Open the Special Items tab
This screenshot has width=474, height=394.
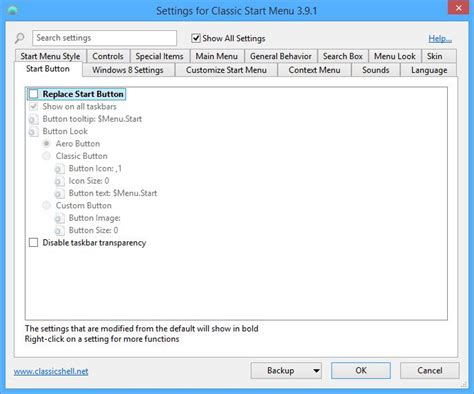pyautogui.click(x=159, y=56)
